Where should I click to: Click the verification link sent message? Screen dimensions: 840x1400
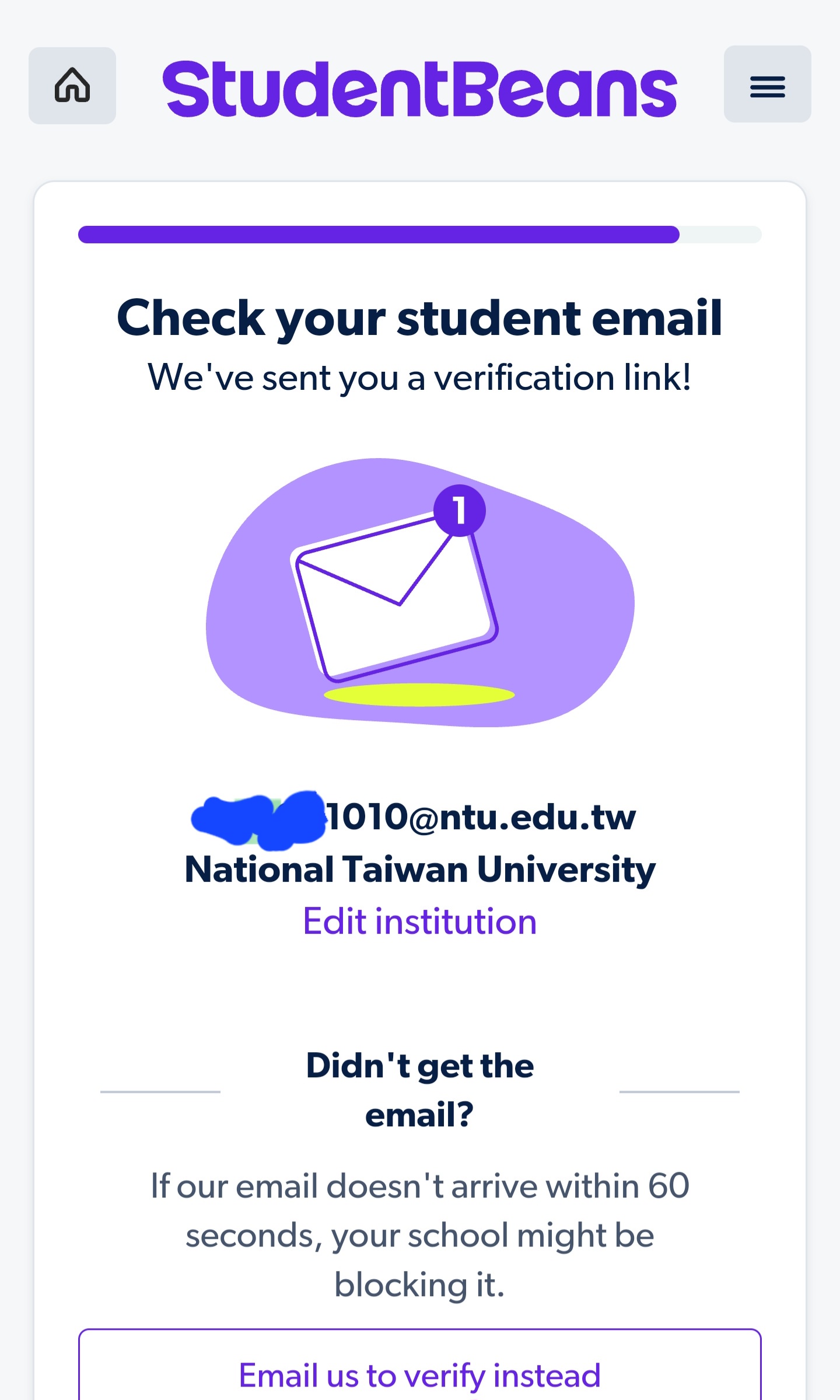420,378
